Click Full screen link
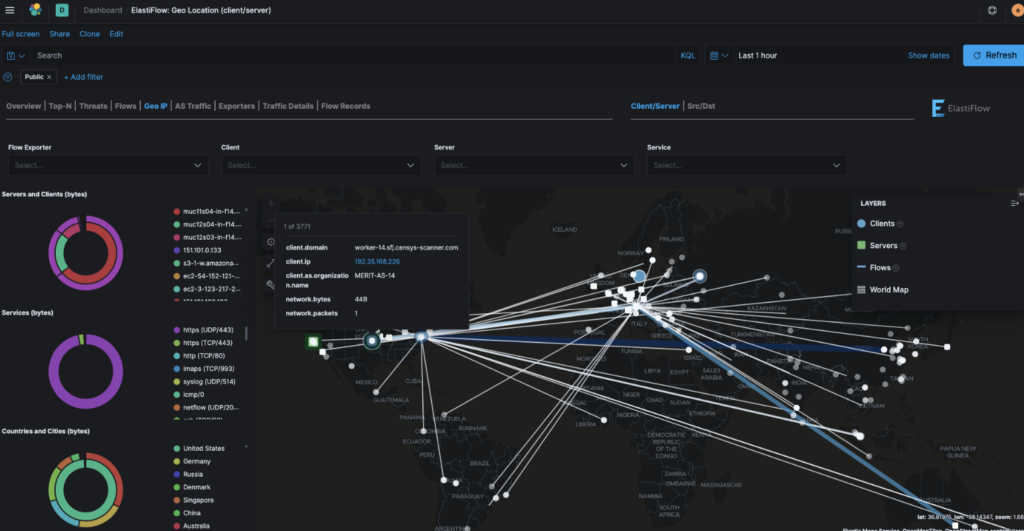This screenshot has width=1024, height=531. (x=20, y=34)
